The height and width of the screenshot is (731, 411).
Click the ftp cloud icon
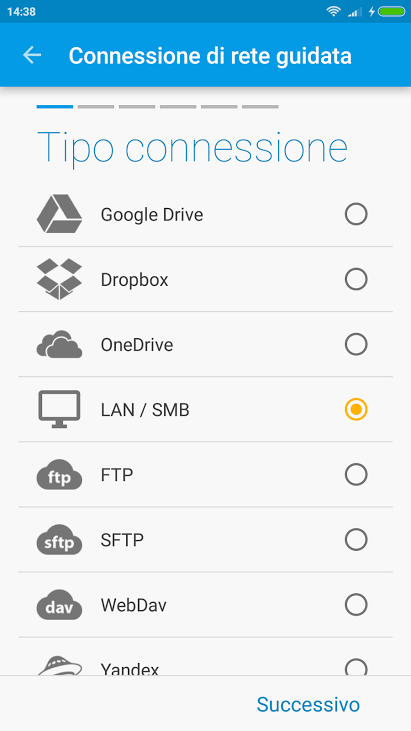tap(59, 475)
